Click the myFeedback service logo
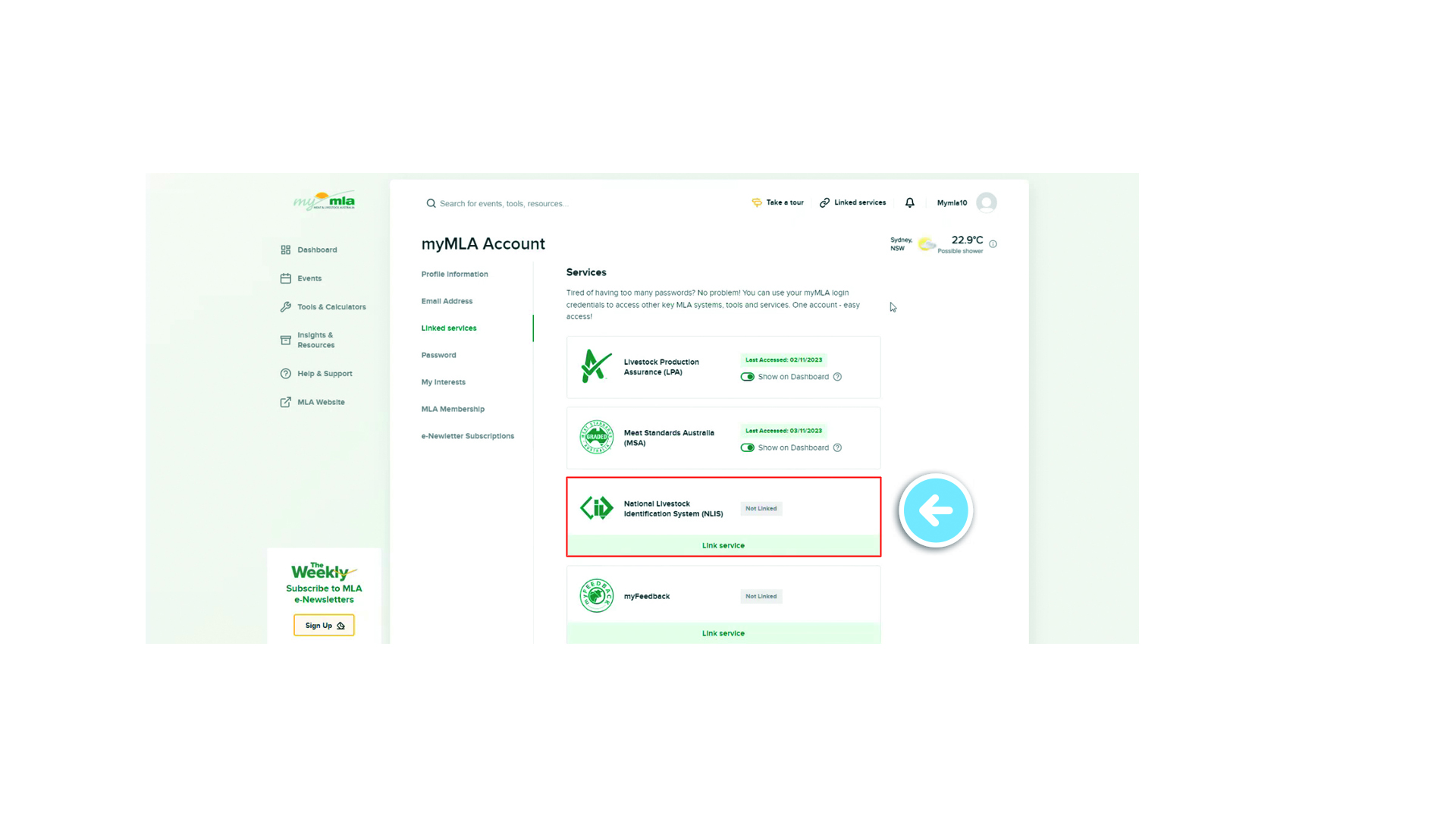Viewport: 1456px width, 819px height. click(x=597, y=596)
